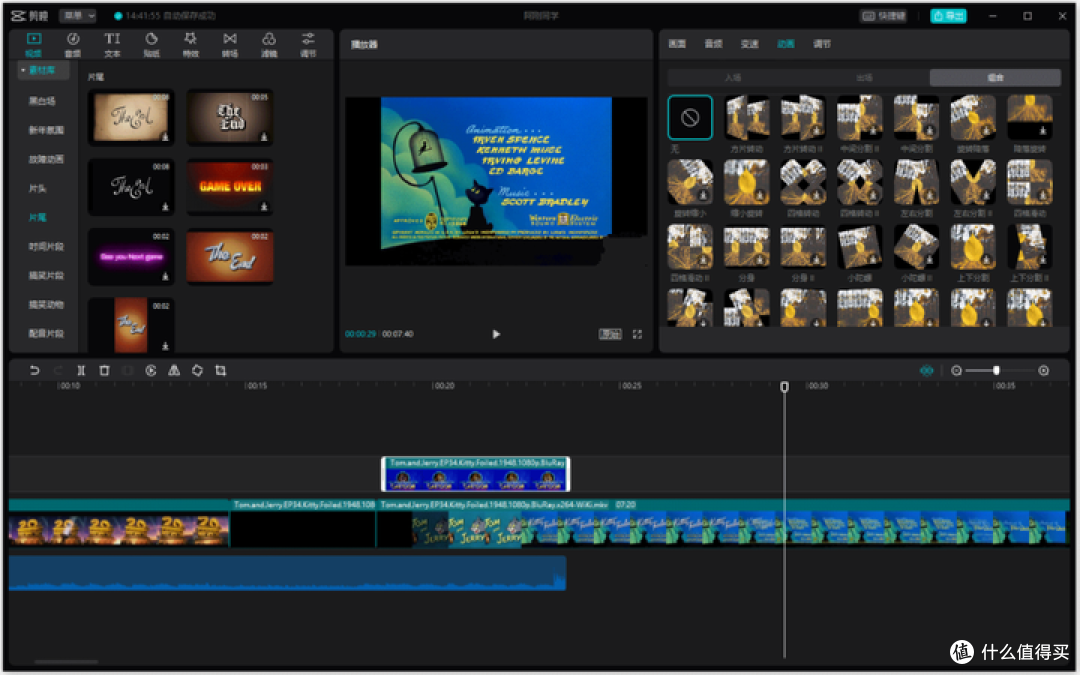This screenshot has height=675, width=1080.
Task: Click the undo arrow in timeline toolbar
Action: 34,371
